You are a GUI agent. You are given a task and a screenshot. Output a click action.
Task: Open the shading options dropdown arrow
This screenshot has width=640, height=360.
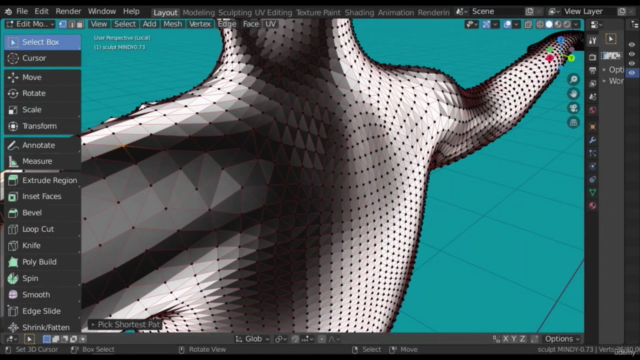pos(576,24)
